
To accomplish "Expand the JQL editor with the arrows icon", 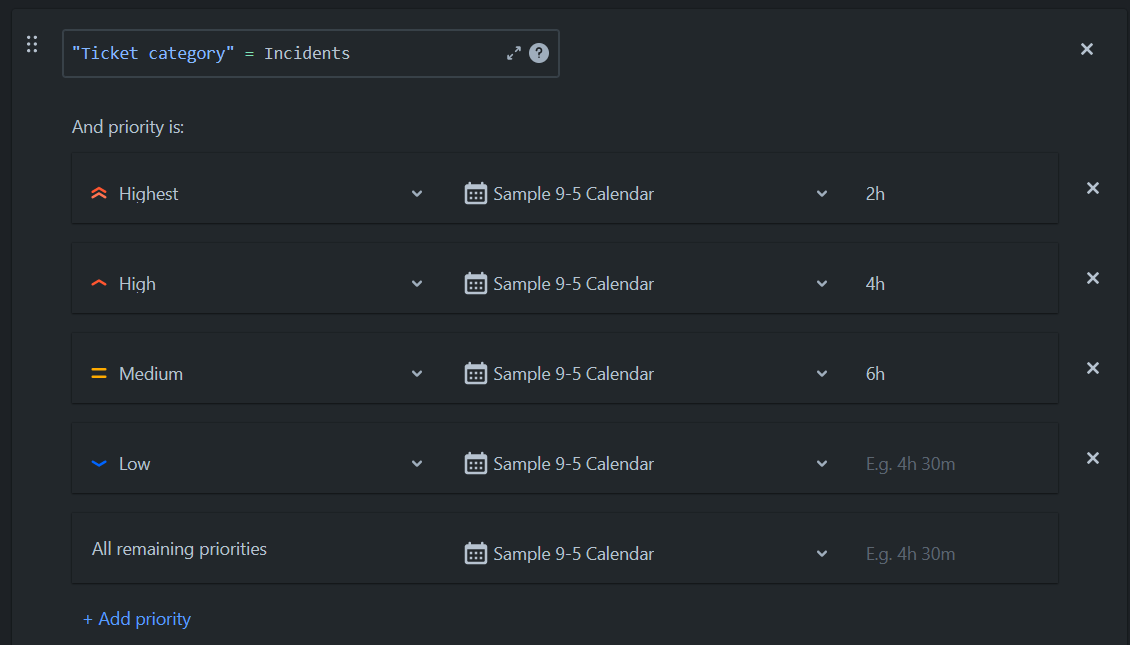I will click(x=514, y=53).
